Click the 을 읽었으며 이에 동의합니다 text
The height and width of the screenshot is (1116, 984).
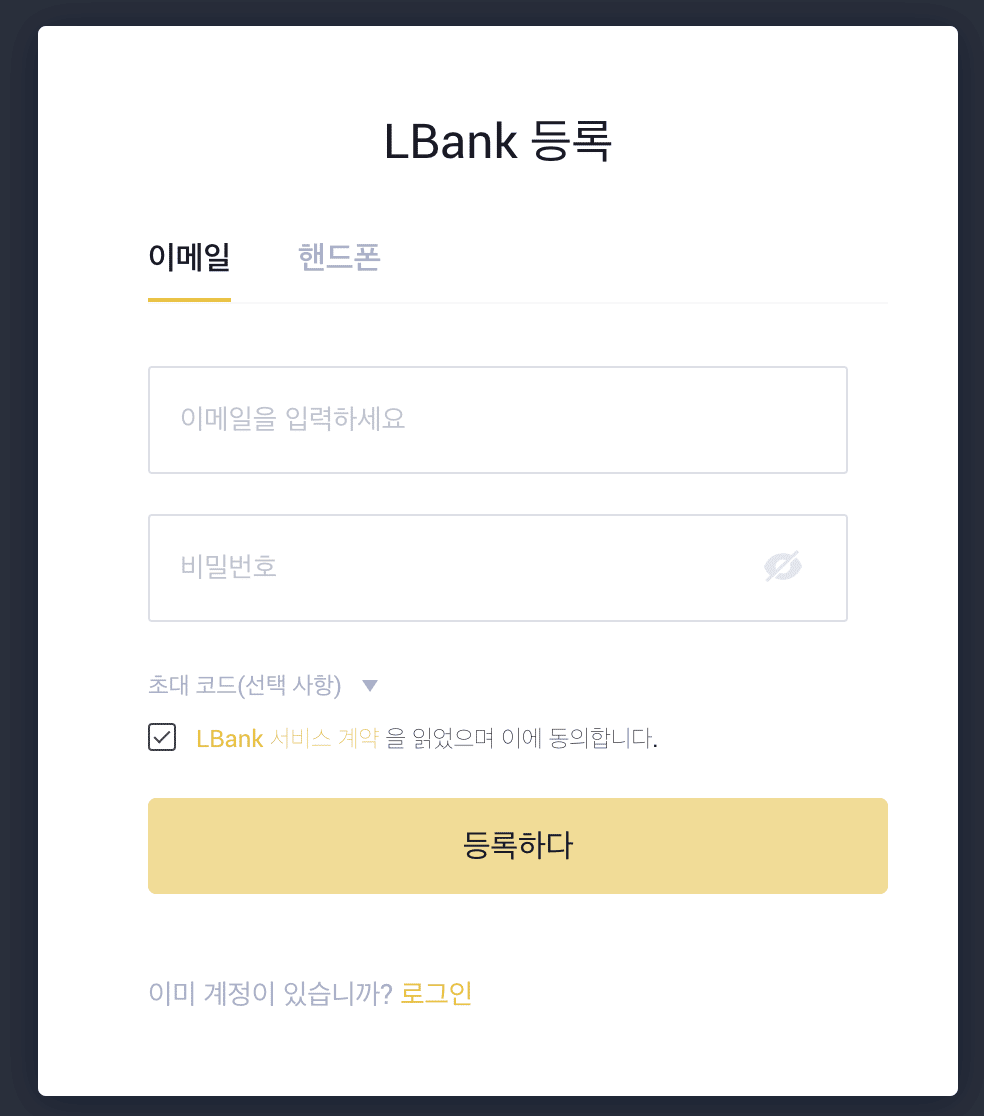click(521, 739)
